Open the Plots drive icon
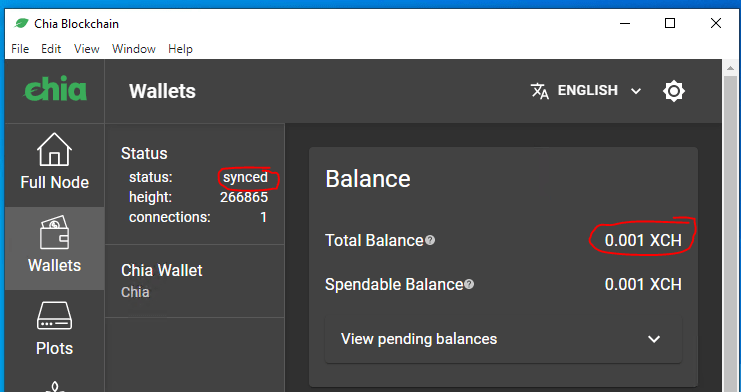 (x=54, y=315)
